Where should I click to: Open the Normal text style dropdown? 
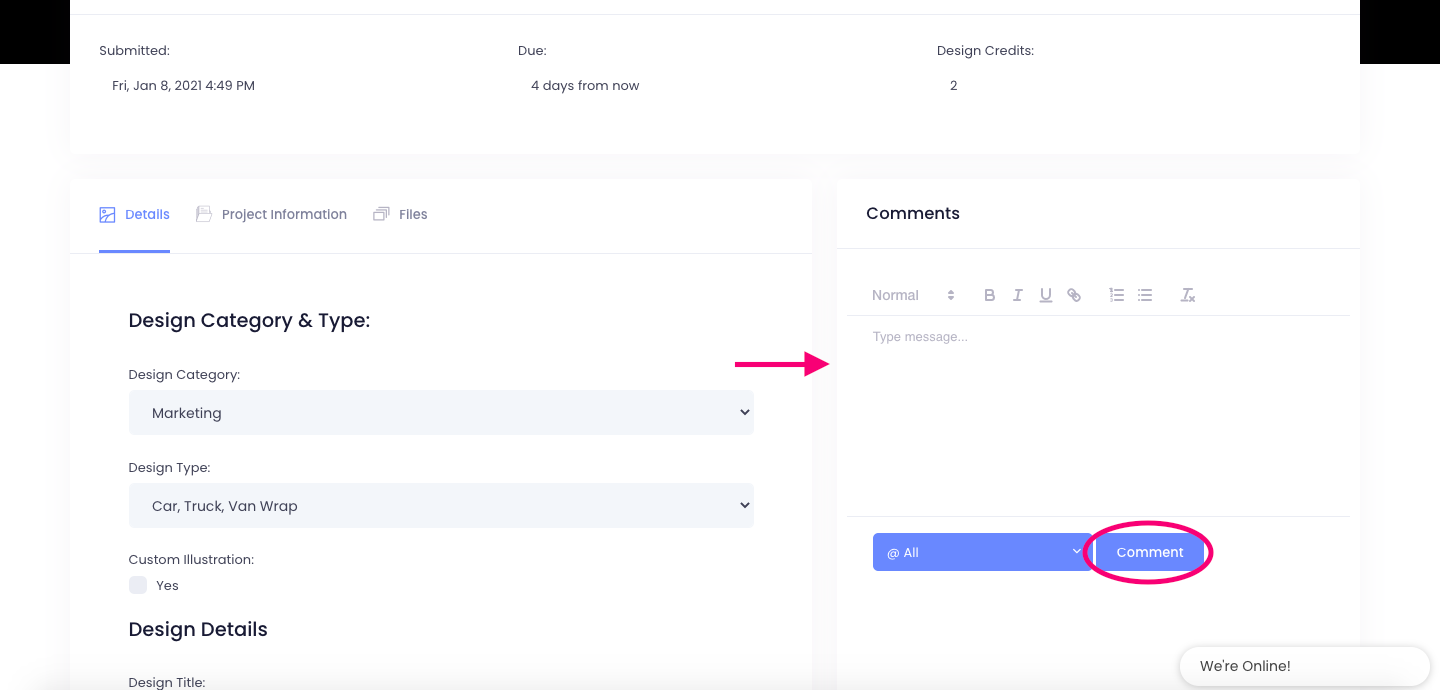pyautogui.click(x=914, y=295)
